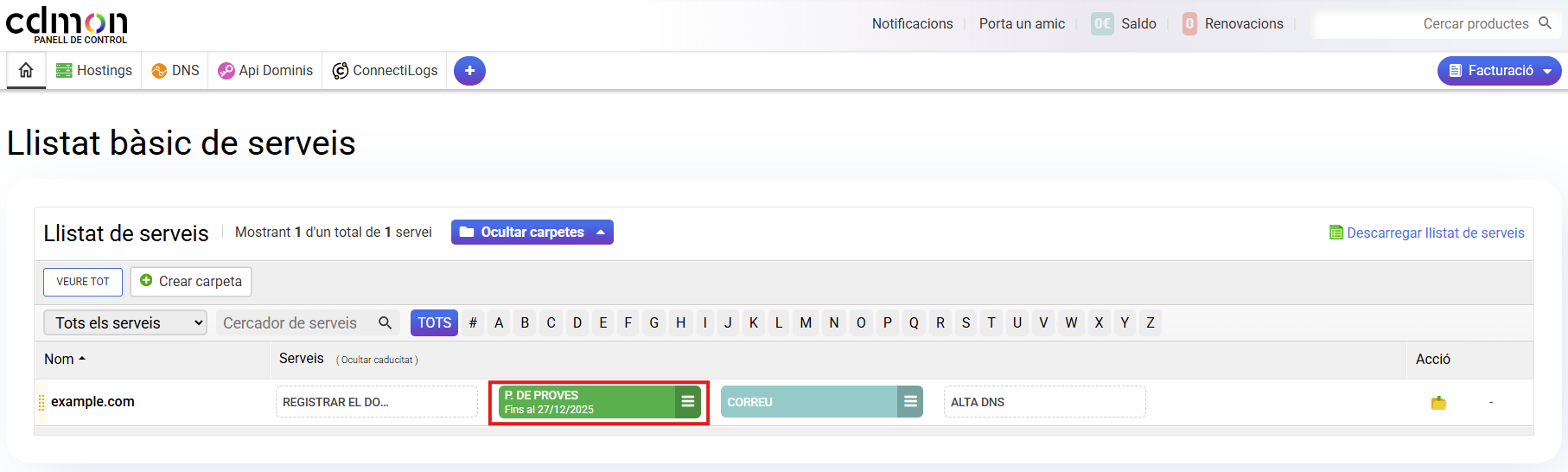Open the Api Dominis tab
The image size is (1568, 472).
(x=265, y=71)
